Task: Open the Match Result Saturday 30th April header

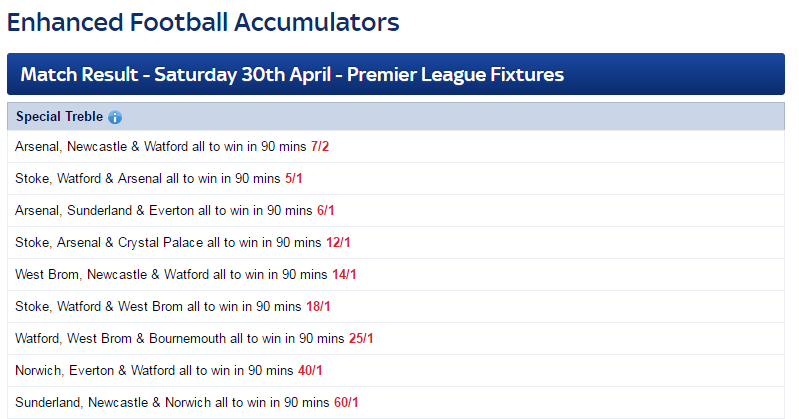Action: tap(396, 74)
